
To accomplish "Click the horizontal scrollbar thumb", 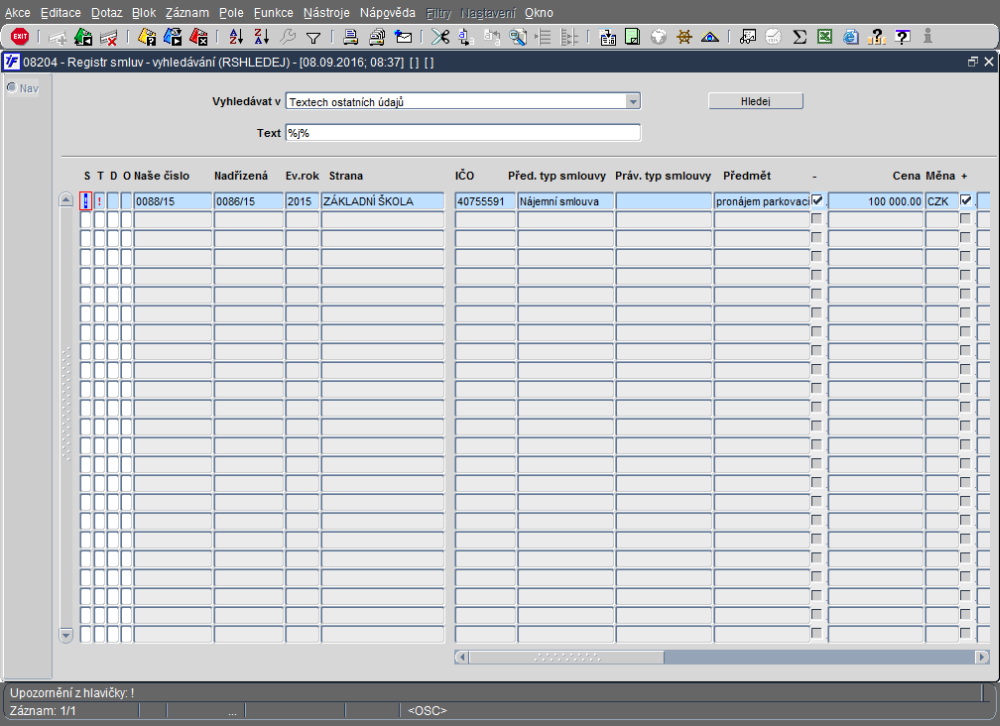I will (566, 656).
